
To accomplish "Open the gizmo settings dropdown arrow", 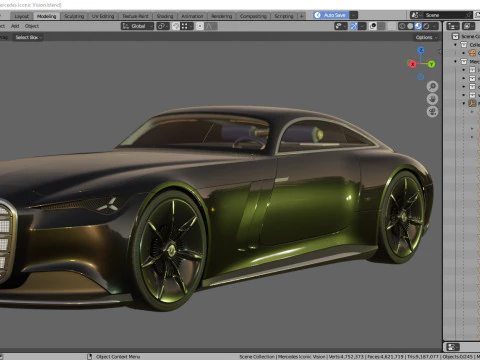I will tap(362, 26).
